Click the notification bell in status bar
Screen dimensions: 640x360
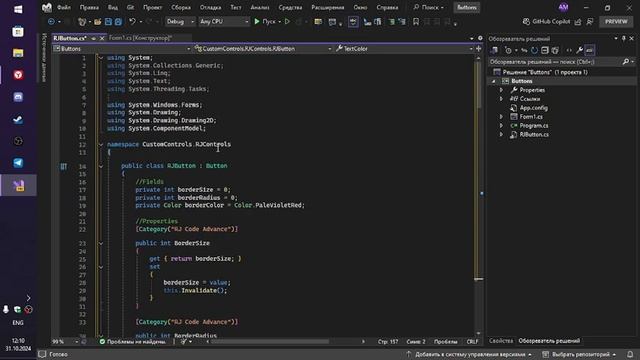click(x=630, y=354)
